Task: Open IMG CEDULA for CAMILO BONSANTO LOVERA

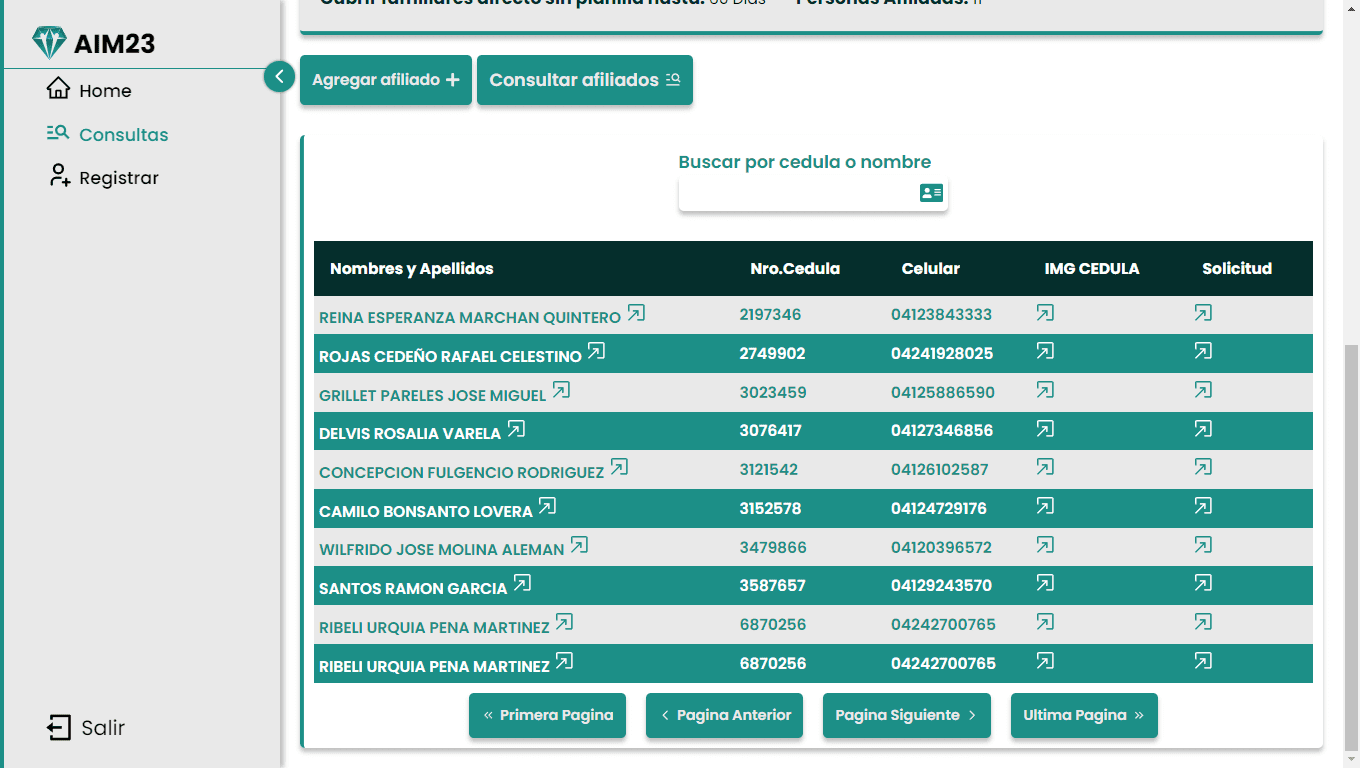Action: (1044, 506)
